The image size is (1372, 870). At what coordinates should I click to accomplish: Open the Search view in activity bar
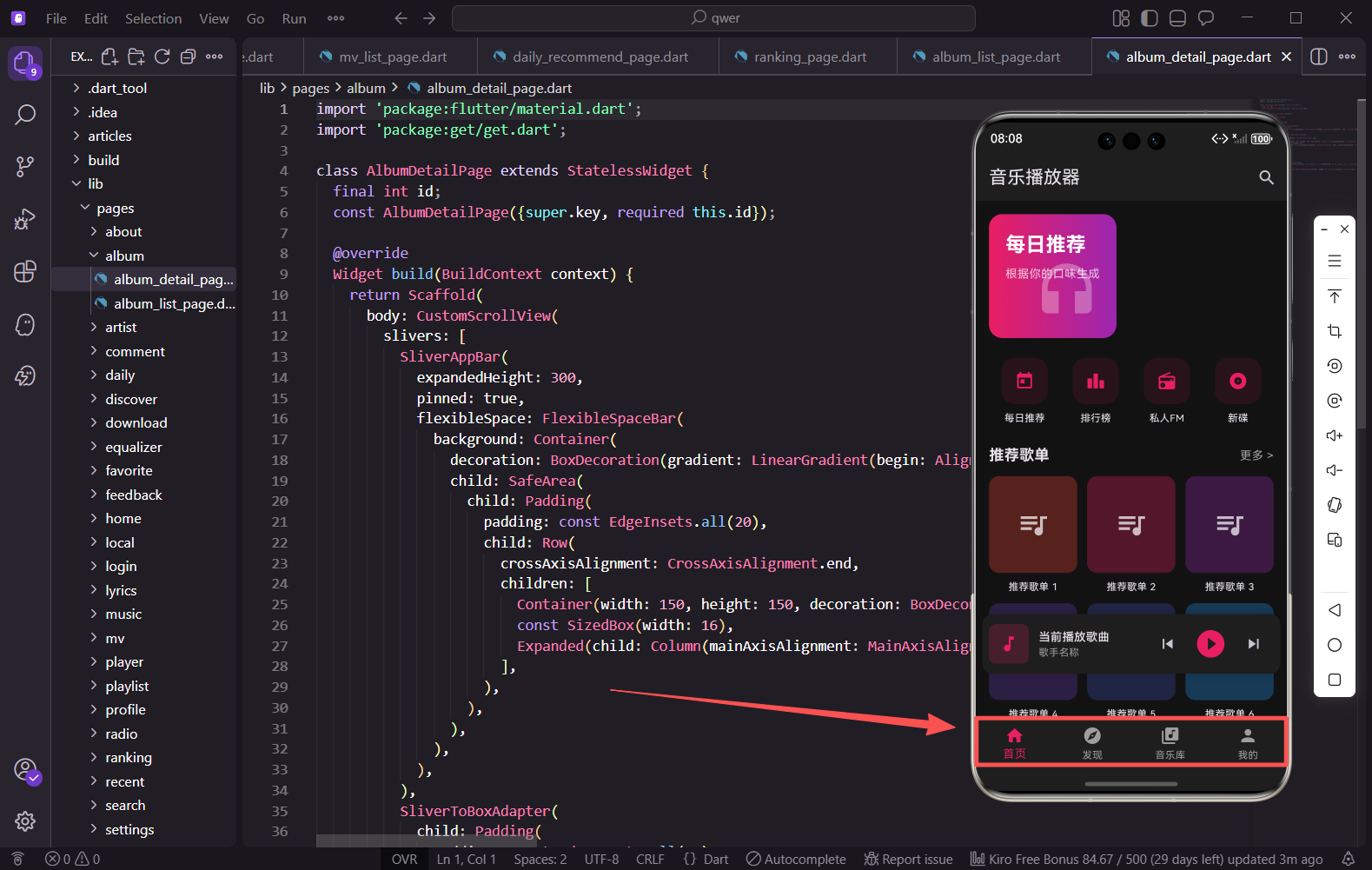click(x=25, y=115)
